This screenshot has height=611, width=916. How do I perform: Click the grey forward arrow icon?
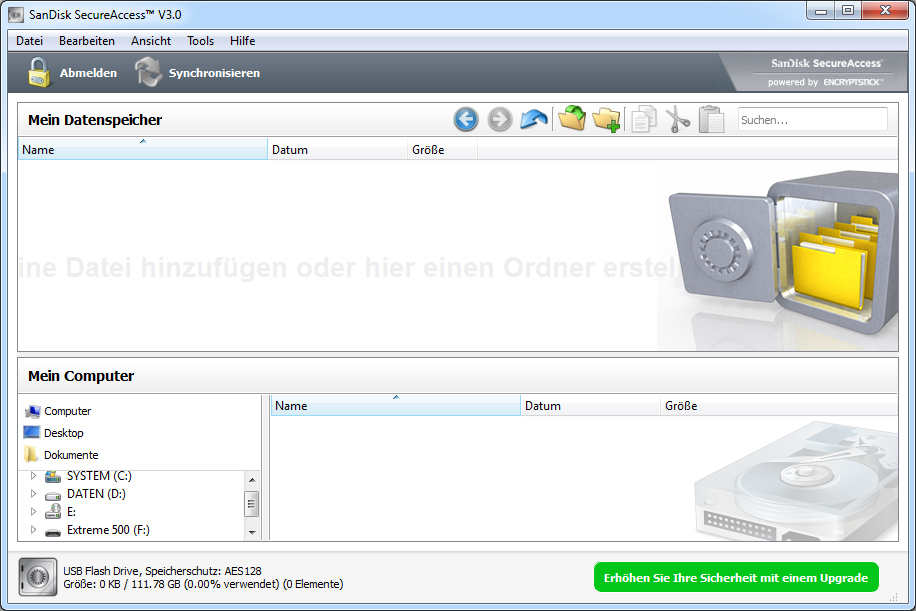tap(499, 119)
